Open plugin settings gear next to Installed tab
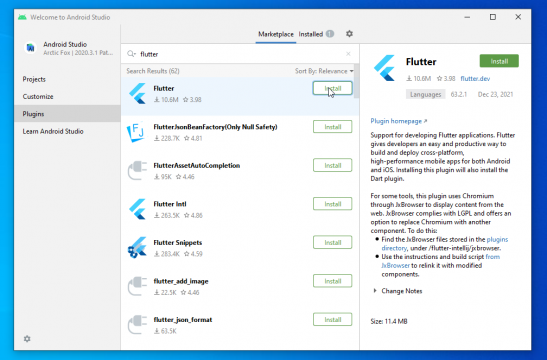 (349, 34)
